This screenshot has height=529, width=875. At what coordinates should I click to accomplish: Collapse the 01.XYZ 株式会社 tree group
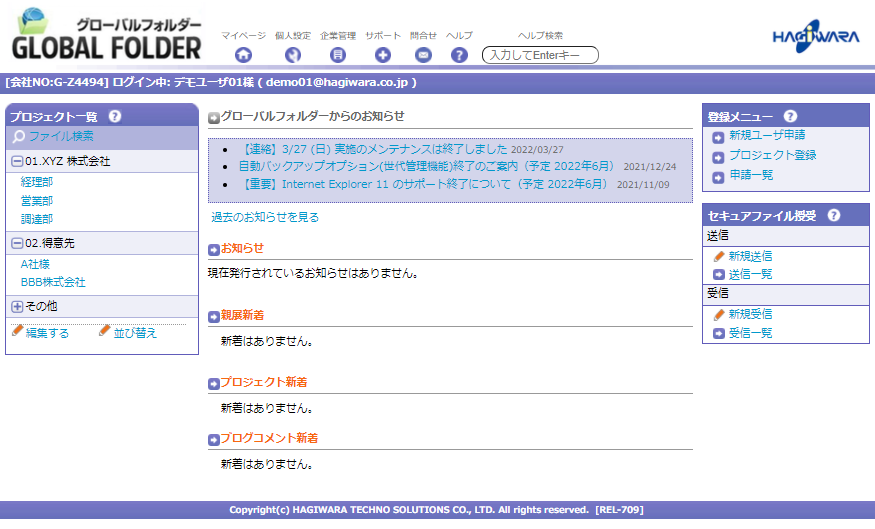17,162
